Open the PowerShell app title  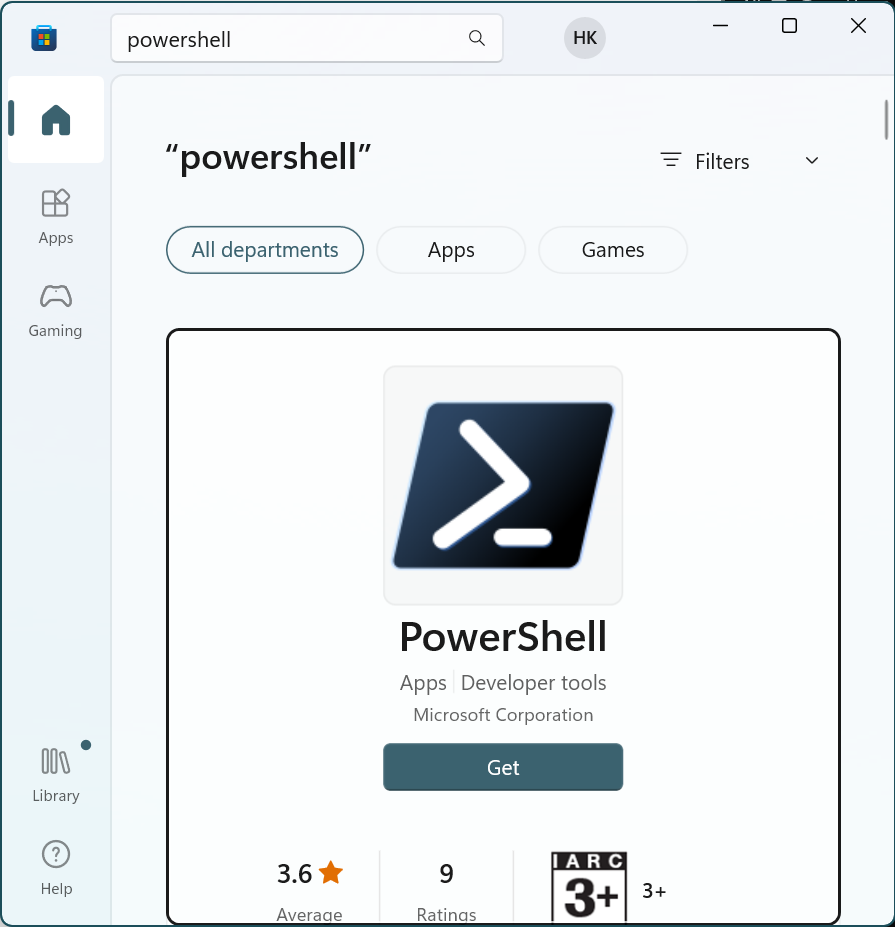click(x=503, y=637)
